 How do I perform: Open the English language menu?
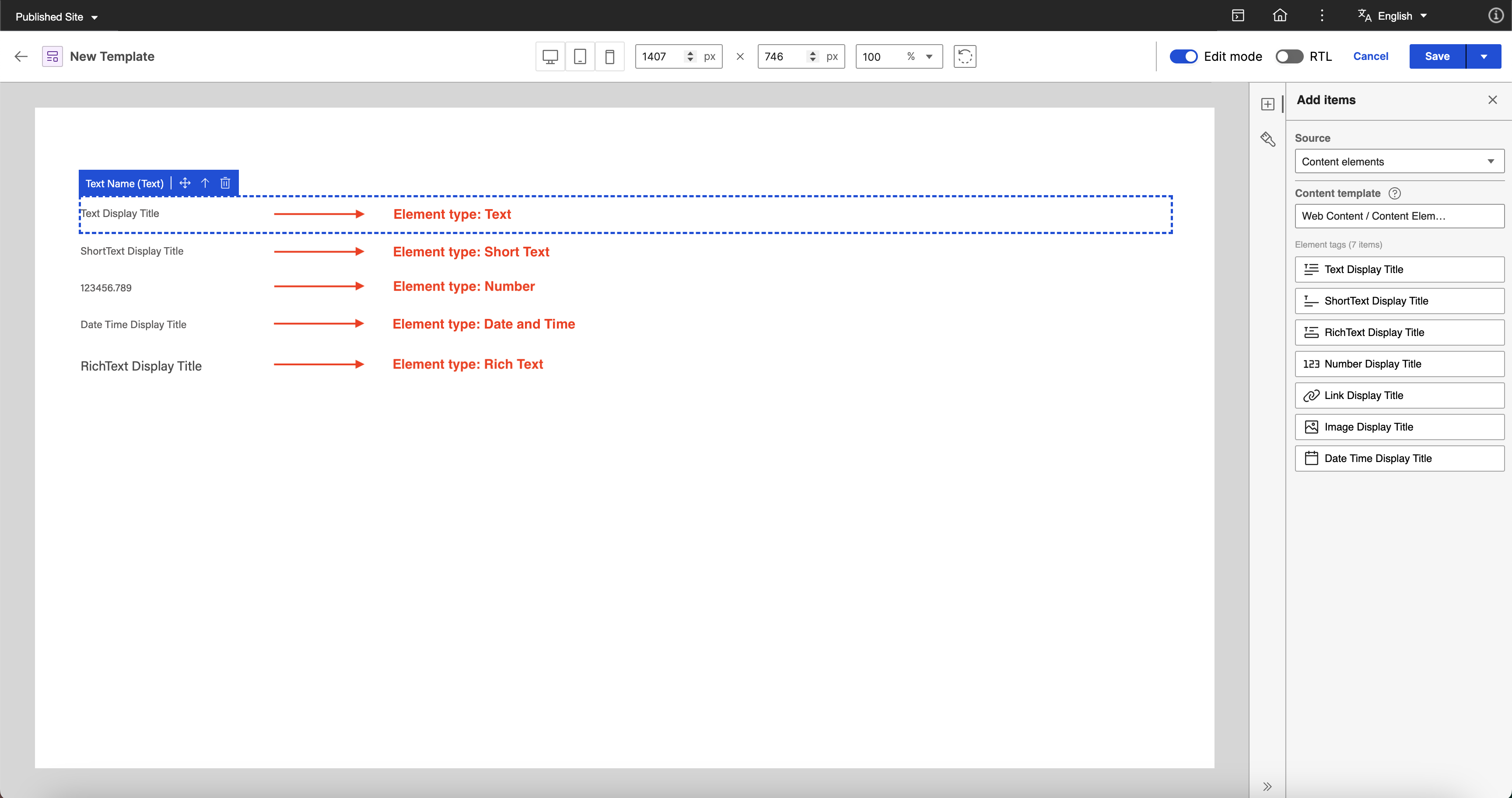click(x=1394, y=16)
